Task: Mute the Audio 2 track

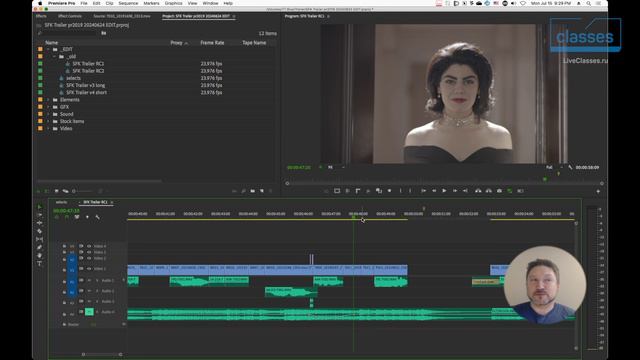Action: [x=89, y=291]
